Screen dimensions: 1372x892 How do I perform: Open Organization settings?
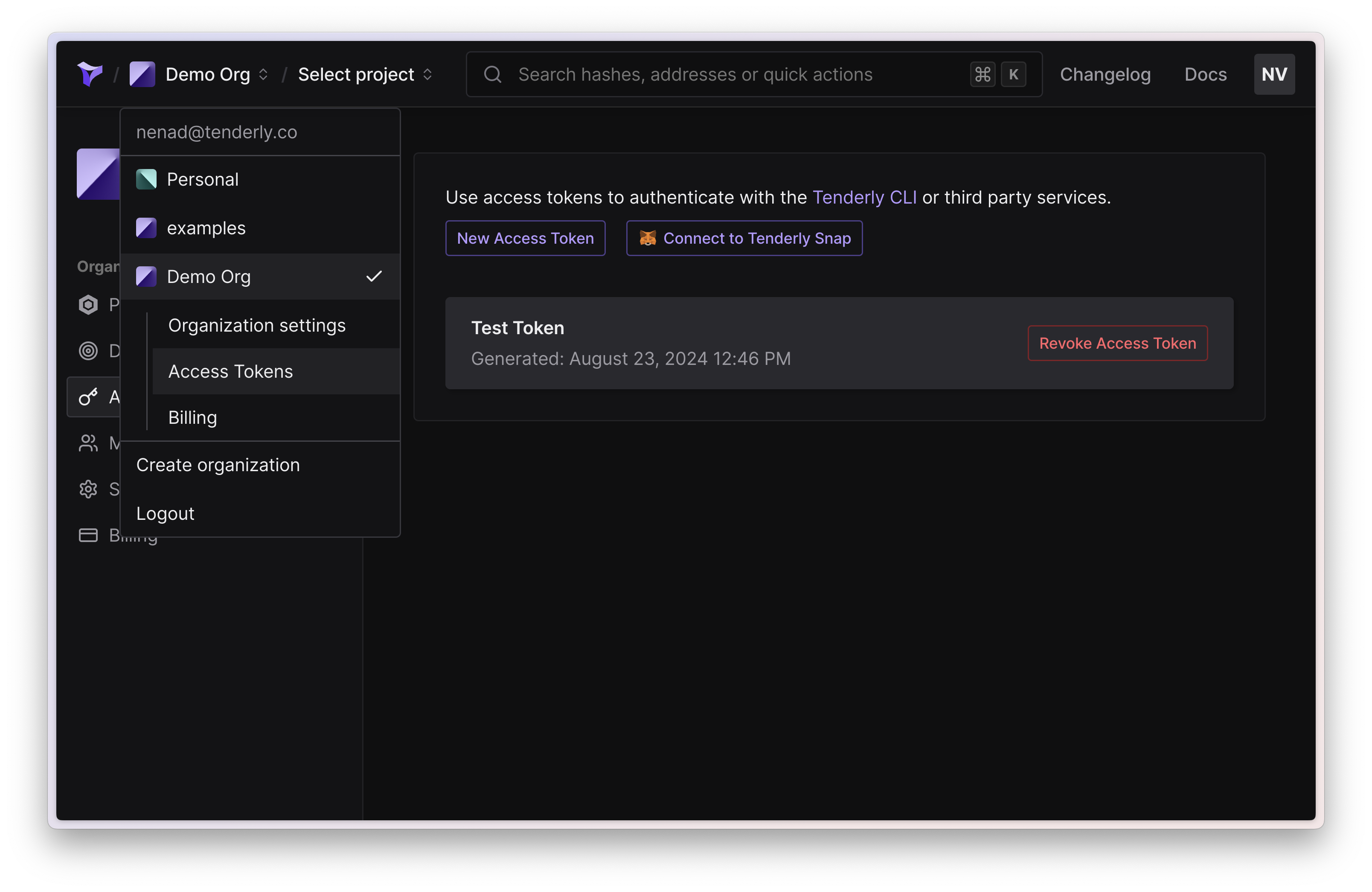pyautogui.click(x=276, y=325)
